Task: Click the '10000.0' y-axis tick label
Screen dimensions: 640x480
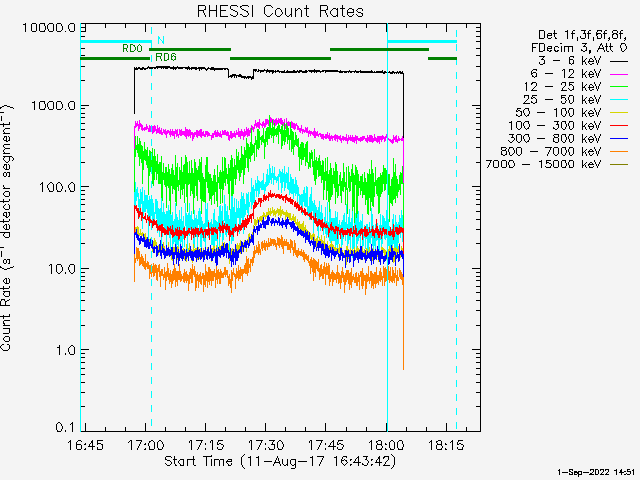Action: pyautogui.click(x=49, y=28)
